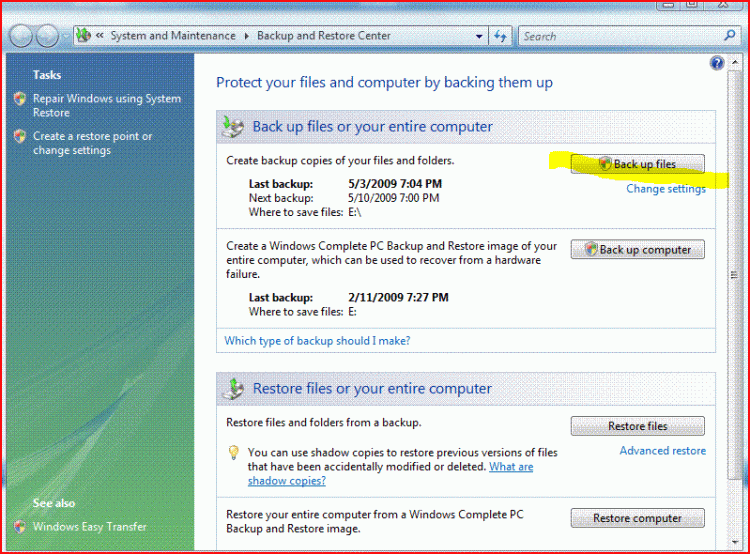
Task: Click the scrollbar down arrow
Action: (734, 543)
